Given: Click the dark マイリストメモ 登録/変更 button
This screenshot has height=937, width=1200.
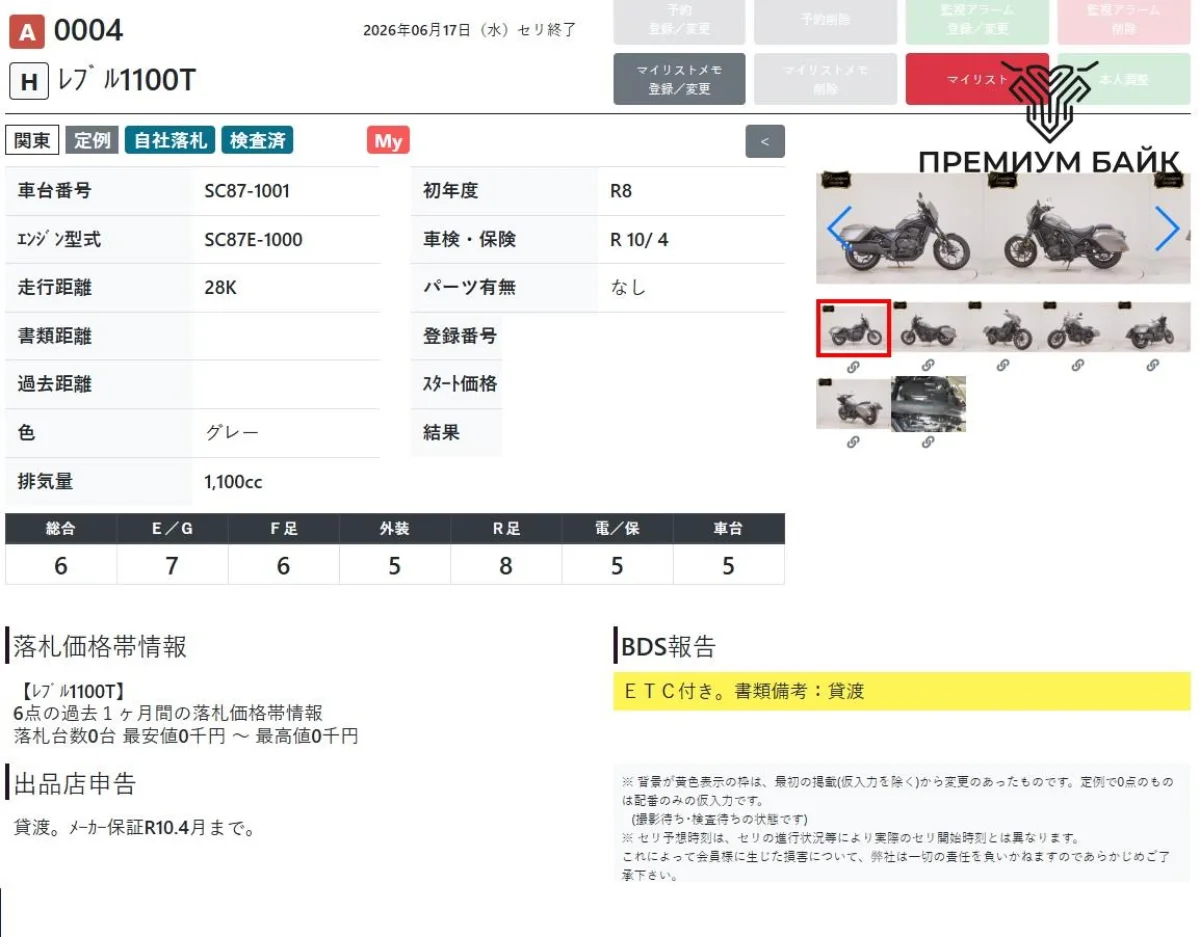Looking at the screenshot, I should [679, 79].
